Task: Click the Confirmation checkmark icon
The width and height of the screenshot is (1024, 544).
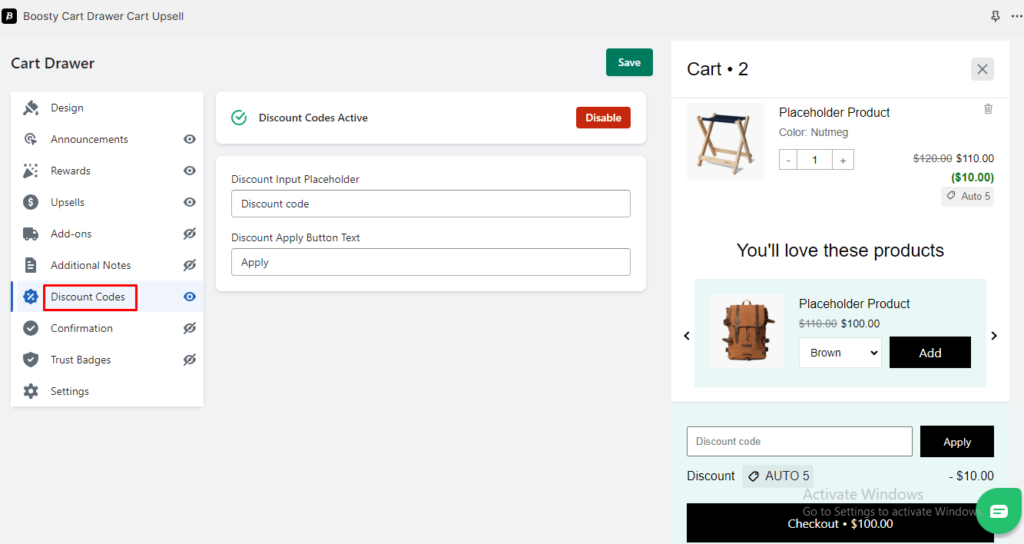Action: pyautogui.click(x=31, y=328)
